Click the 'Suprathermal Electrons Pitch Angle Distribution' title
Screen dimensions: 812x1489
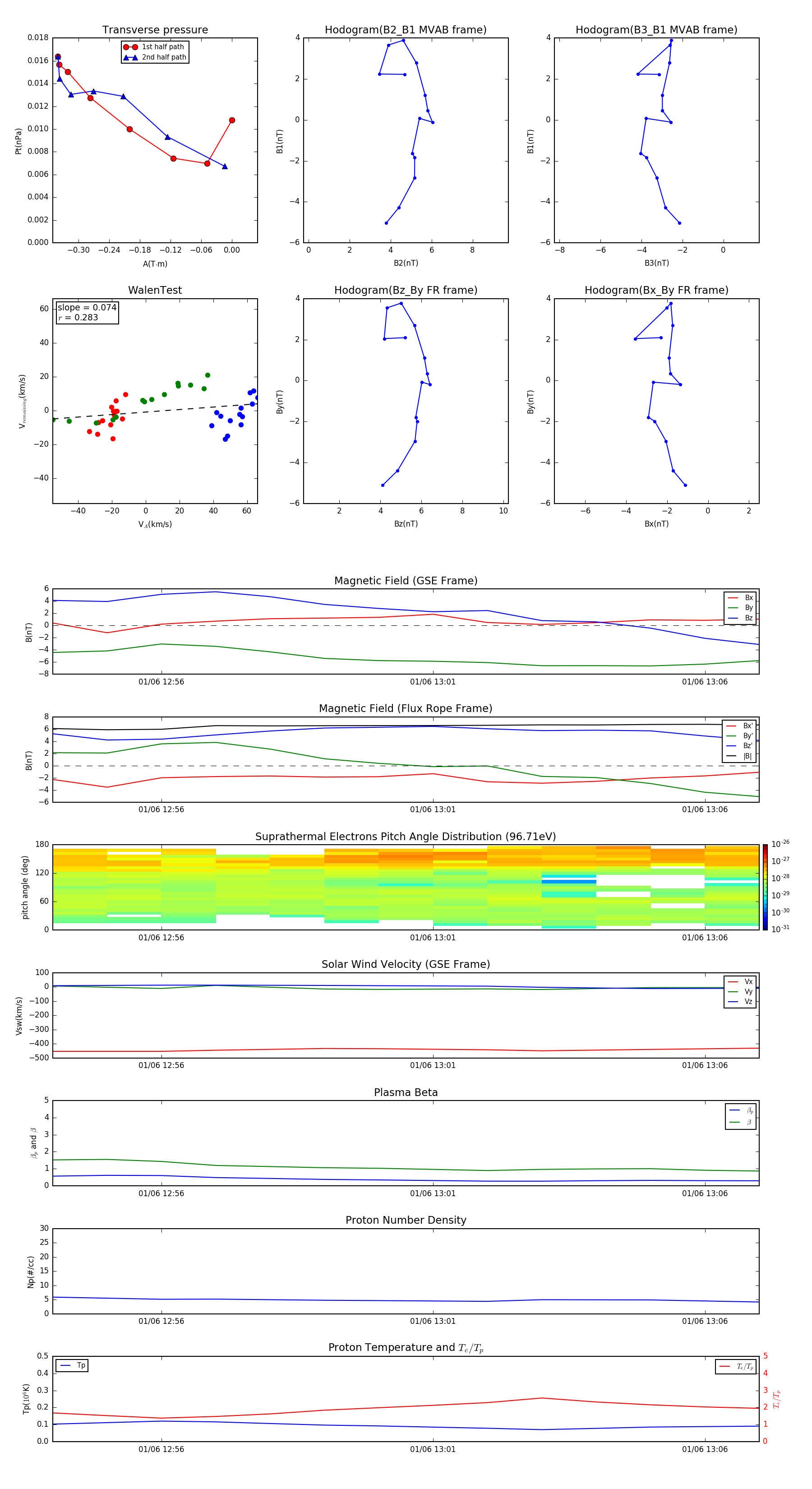tap(406, 837)
